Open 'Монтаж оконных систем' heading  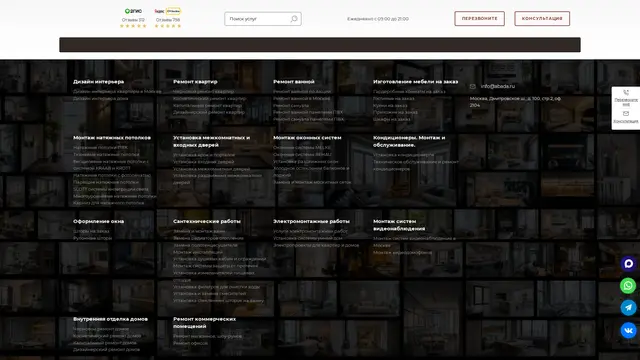(x=307, y=138)
